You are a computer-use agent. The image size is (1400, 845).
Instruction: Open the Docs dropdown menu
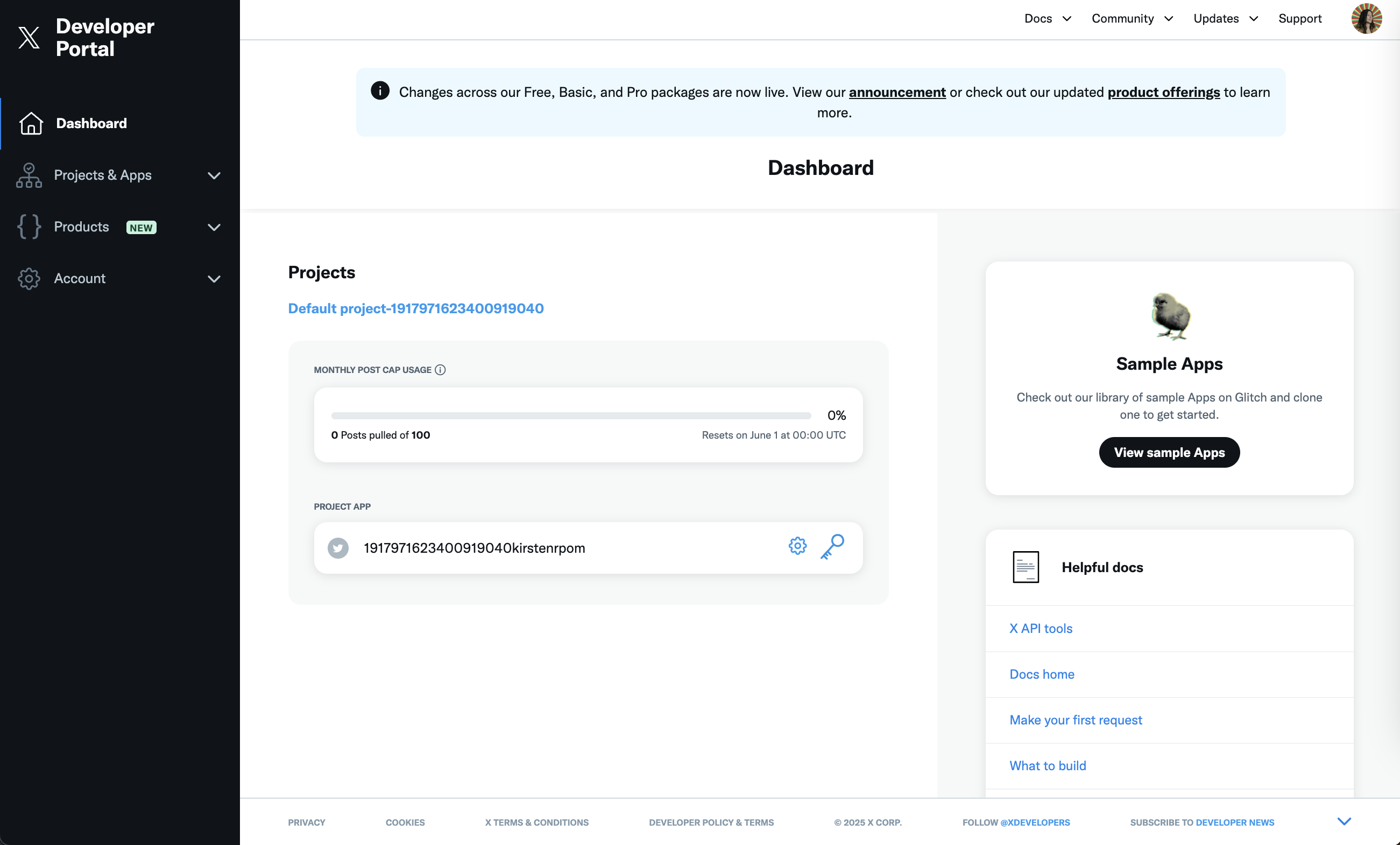1047,19
